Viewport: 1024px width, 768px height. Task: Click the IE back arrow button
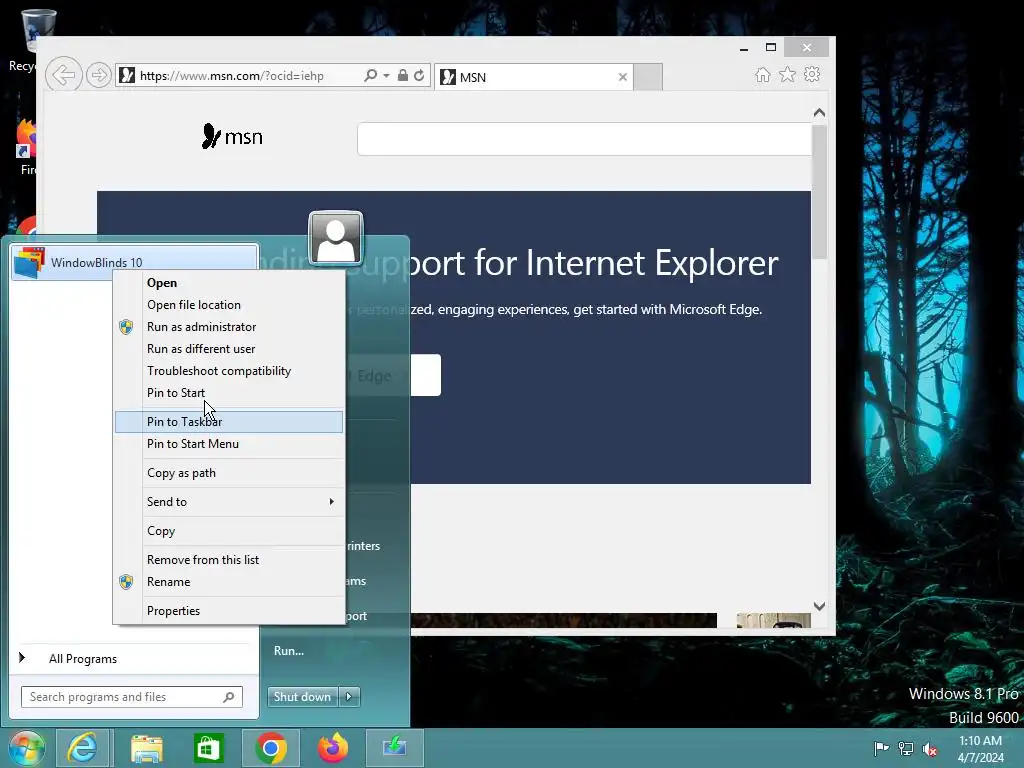coord(63,75)
